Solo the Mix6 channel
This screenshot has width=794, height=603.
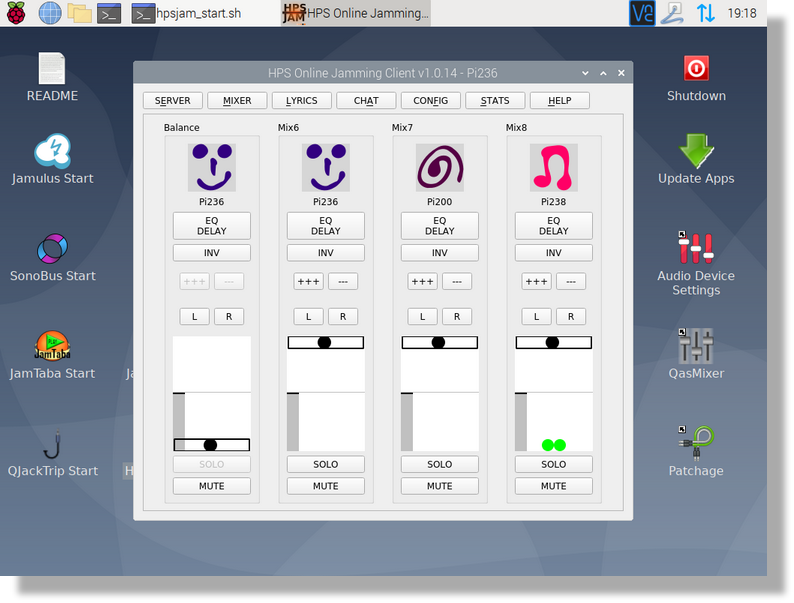(326, 464)
